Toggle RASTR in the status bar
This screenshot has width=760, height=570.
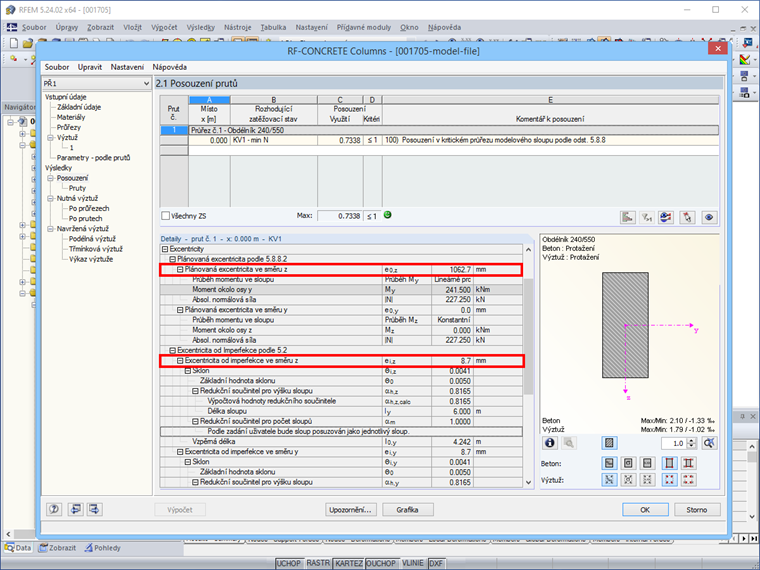point(318,563)
